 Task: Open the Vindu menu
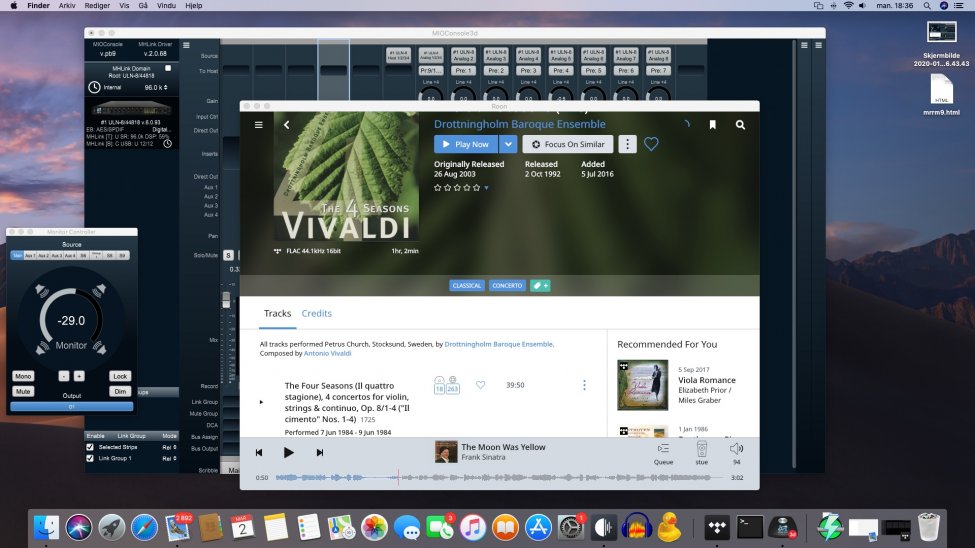pos(166,6)
